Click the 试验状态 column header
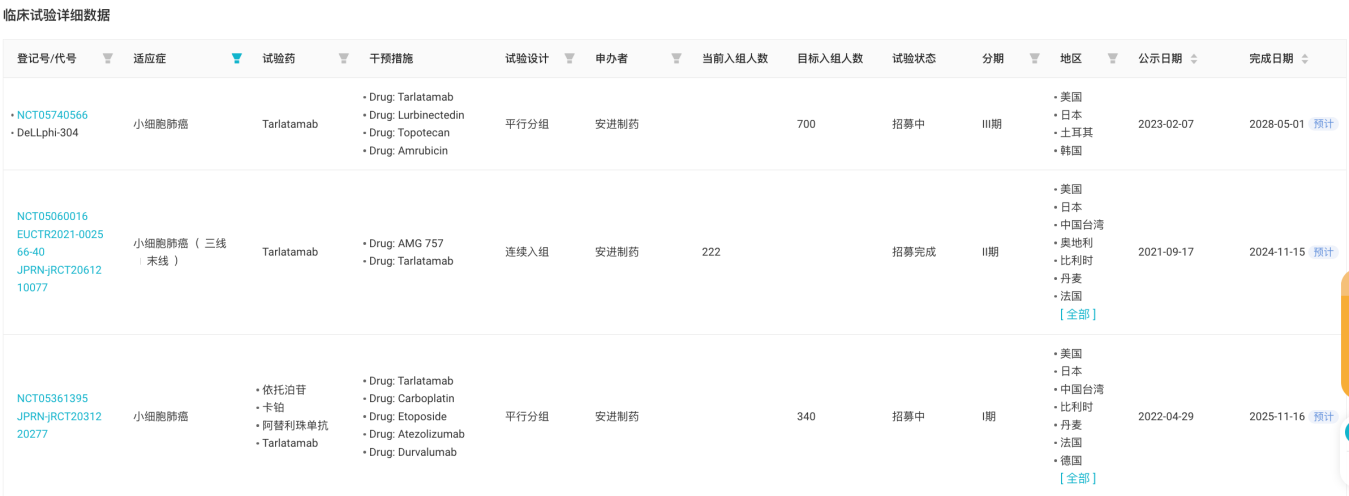1349x496 pixels. tap(914, 59)
